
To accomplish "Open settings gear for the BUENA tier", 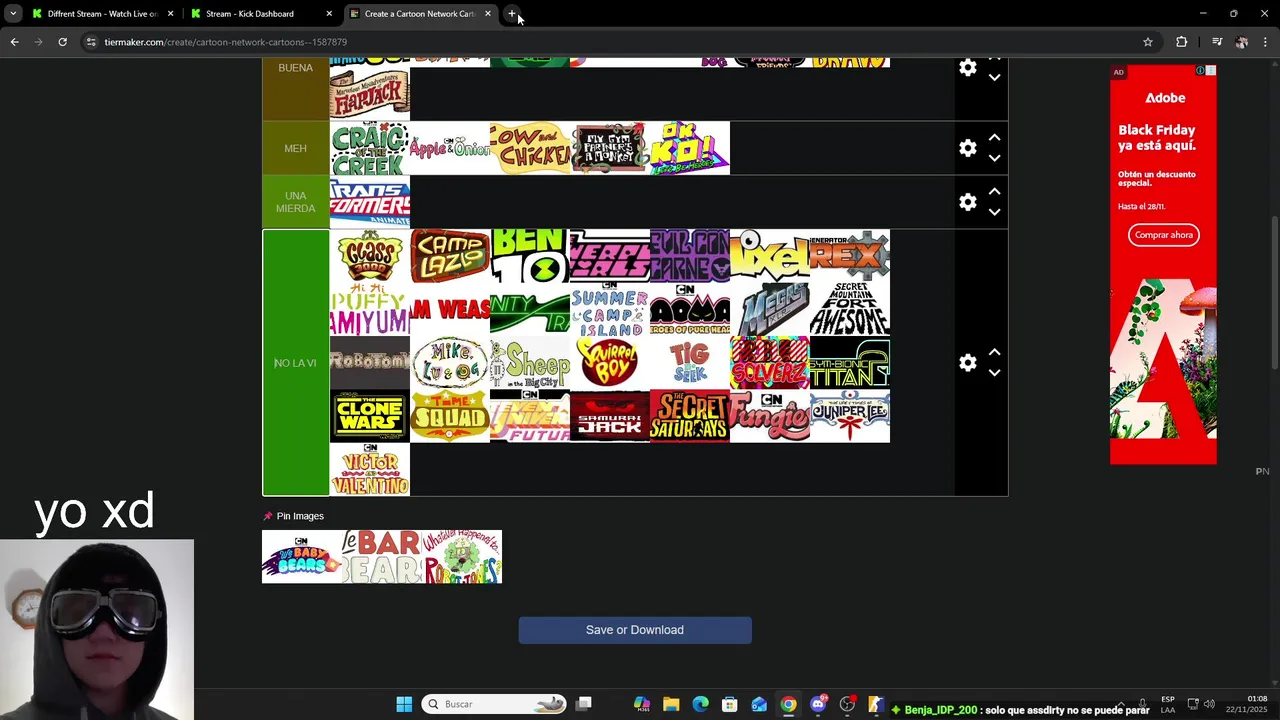I will pyautogui.click(x=967, y=68).
